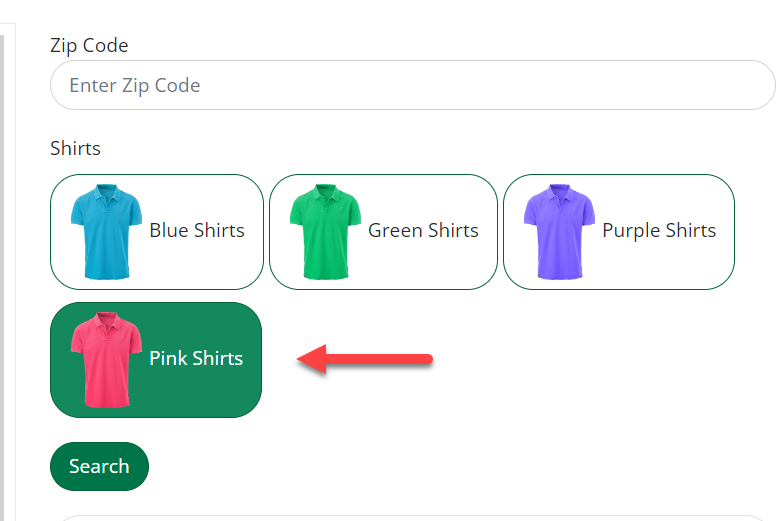This screenshot has width=780, height=521.
Task: Click the Search button
Action: point(99,466)
